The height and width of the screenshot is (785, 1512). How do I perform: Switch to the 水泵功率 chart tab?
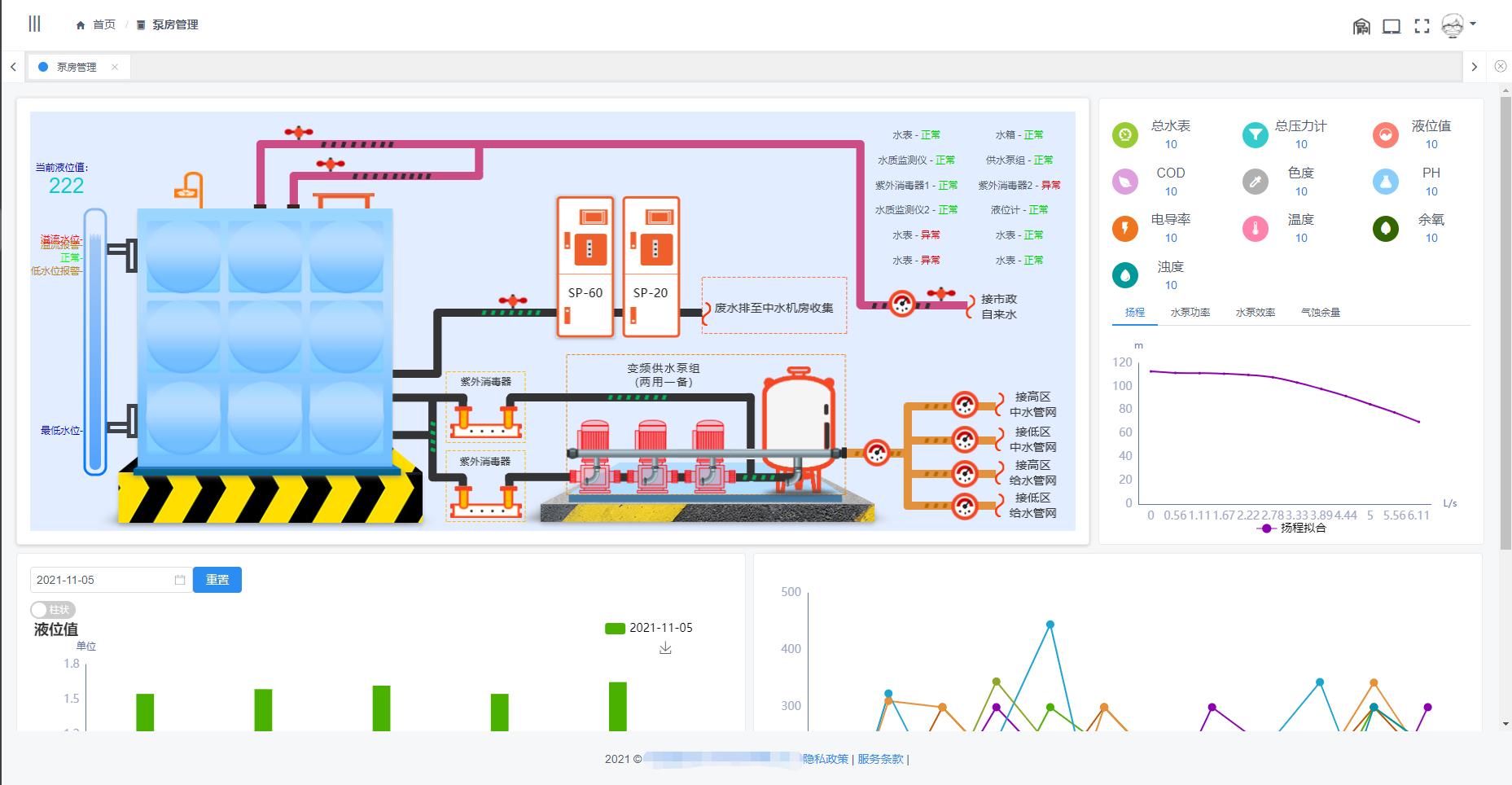click(1190, 312)
